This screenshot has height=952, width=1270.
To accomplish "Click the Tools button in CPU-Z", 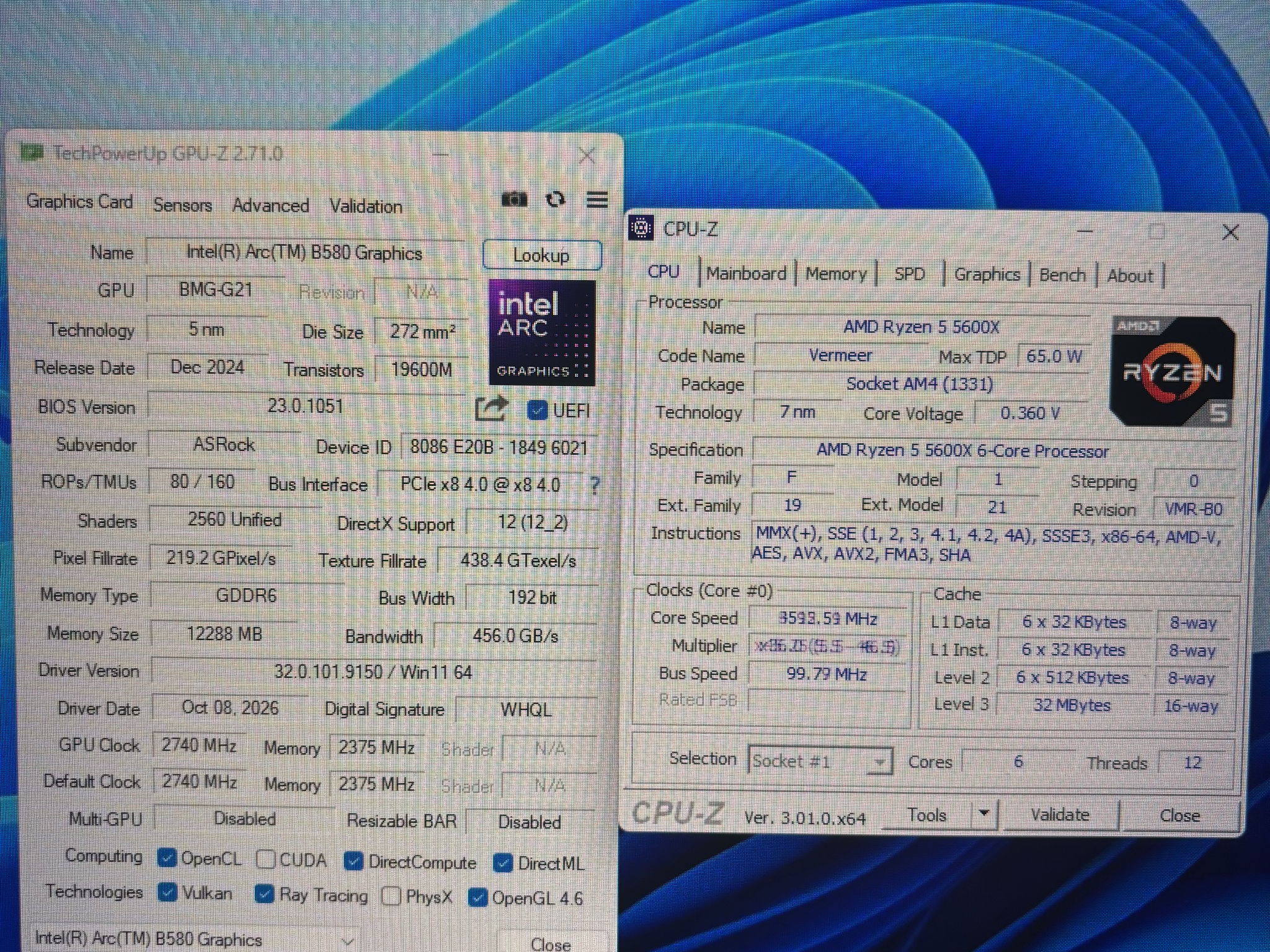I will click(x=927, y=814).
